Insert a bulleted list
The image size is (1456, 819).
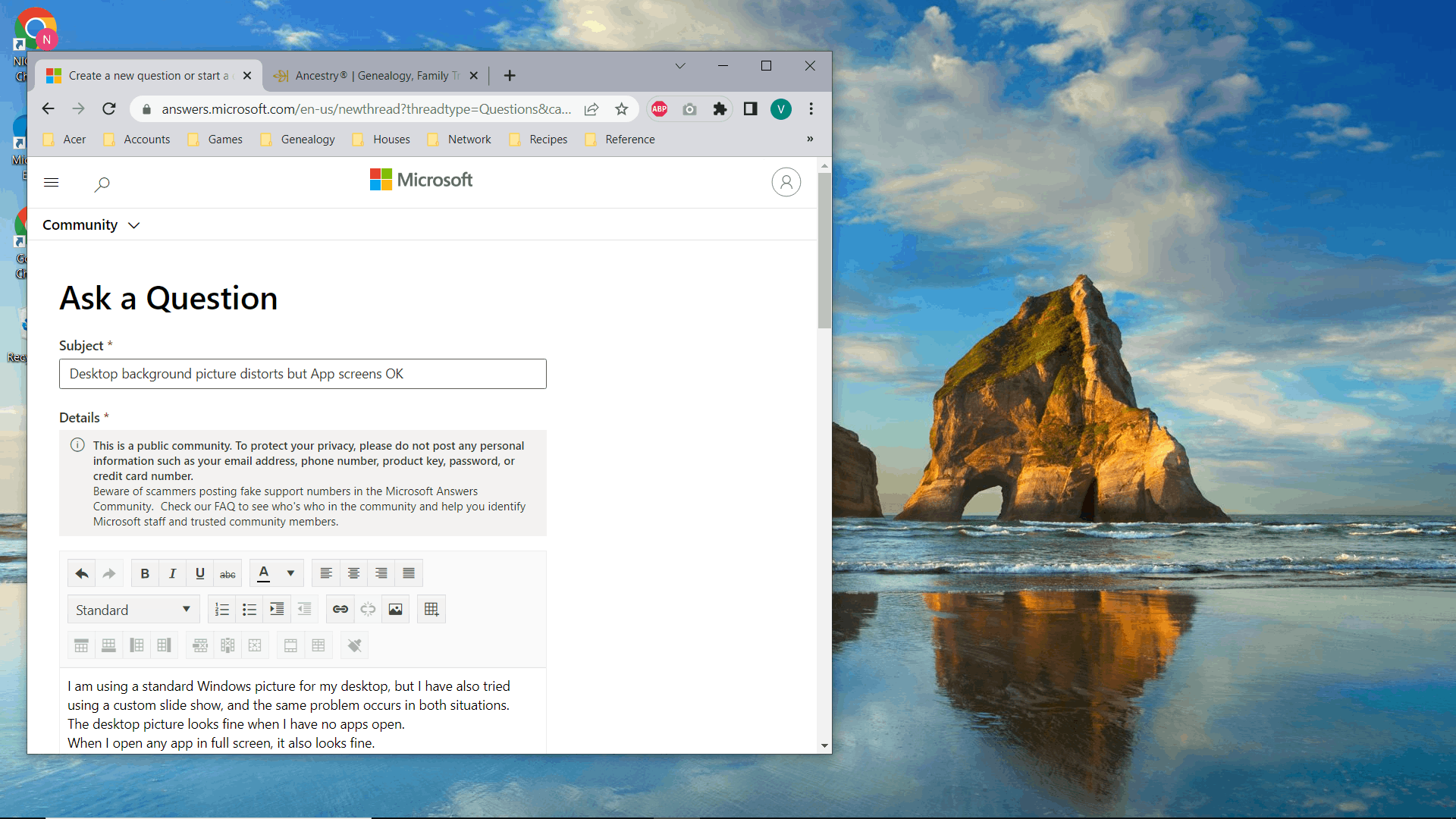[249, 610]
